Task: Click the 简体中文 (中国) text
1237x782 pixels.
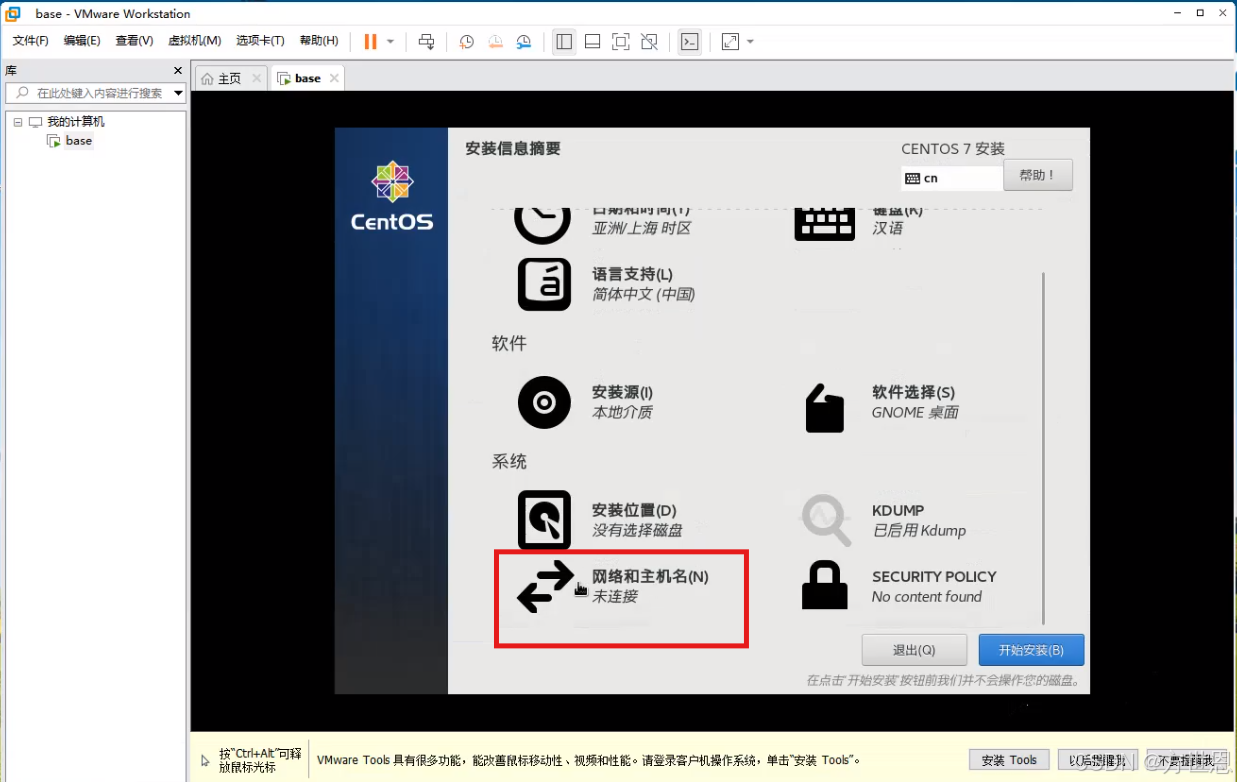Action: pyautogui.click(x=643, y=294)
